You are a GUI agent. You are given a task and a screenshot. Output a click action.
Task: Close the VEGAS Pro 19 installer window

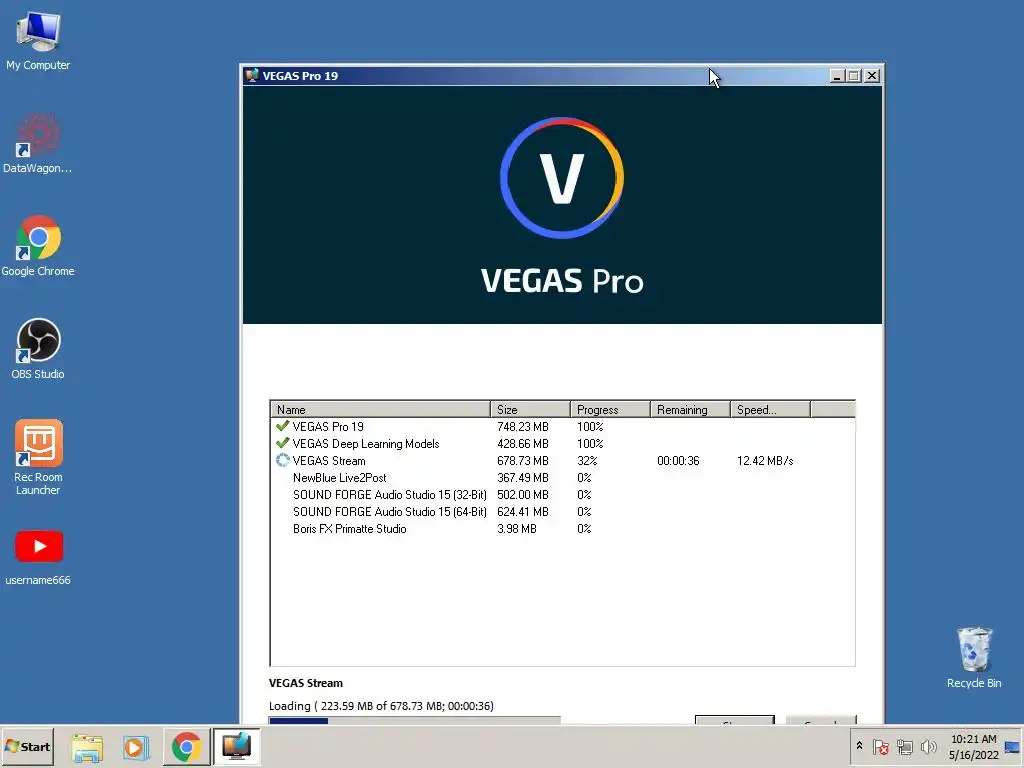[x=871, y=76]
